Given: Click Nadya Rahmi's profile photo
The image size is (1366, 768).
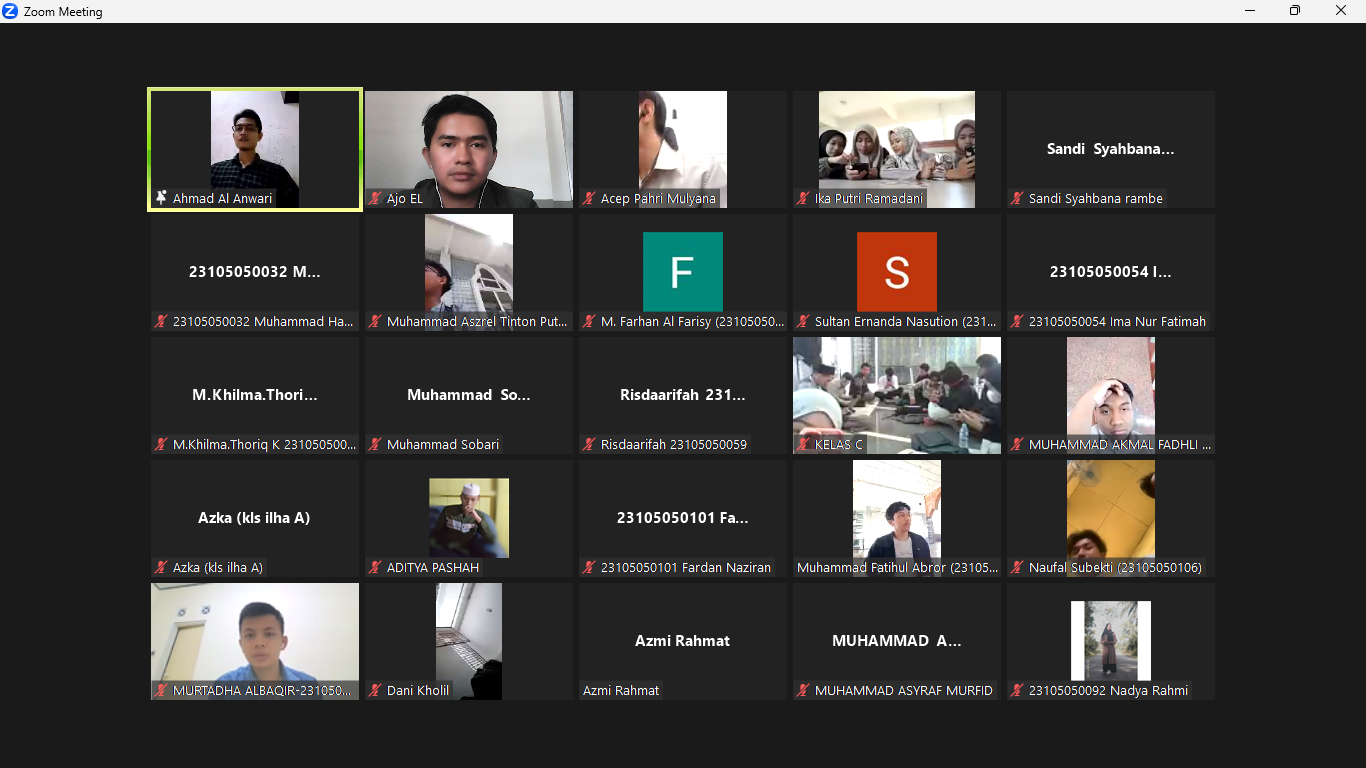Looking at the screenshot, I should coord(1111,641).
